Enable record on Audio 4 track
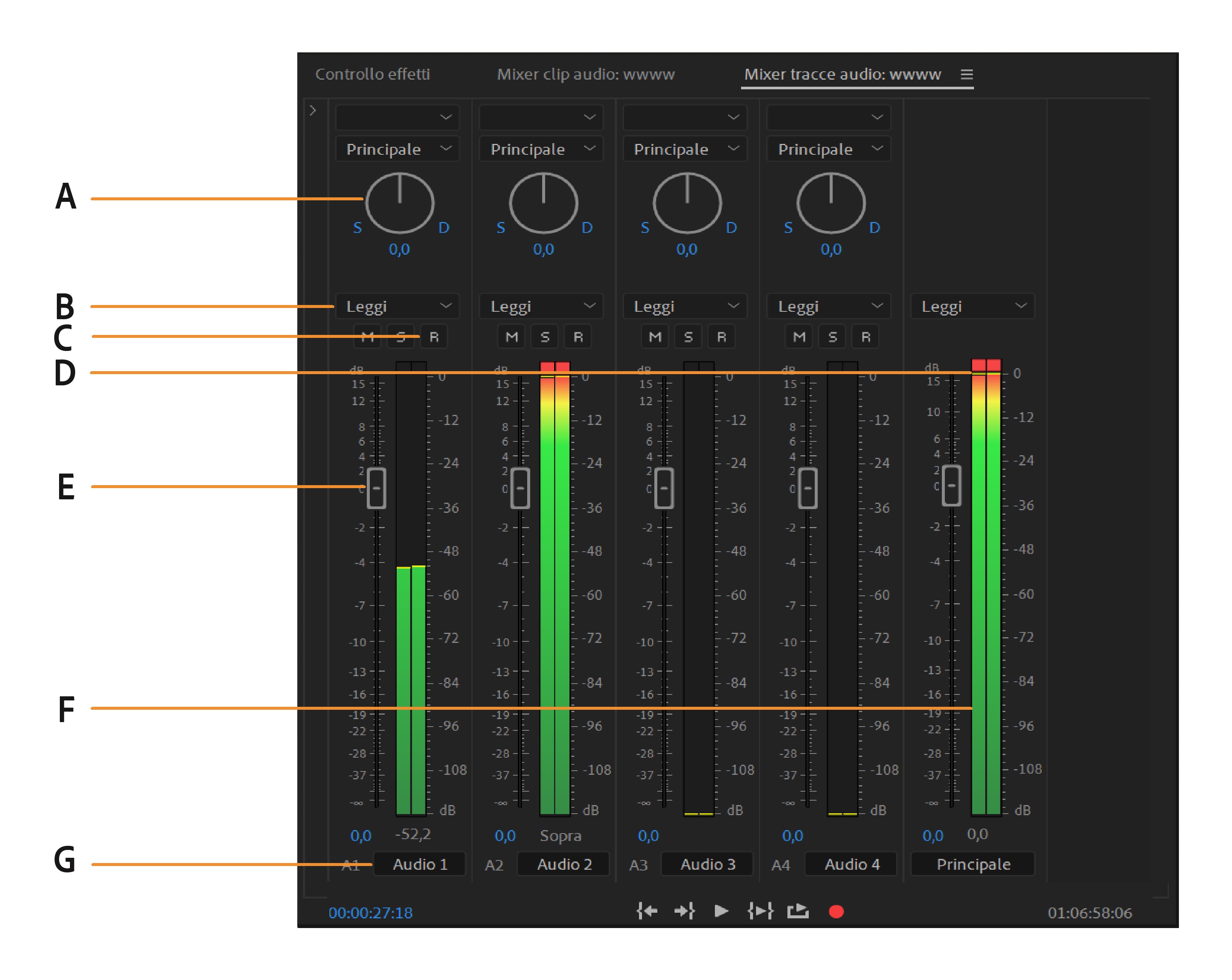Image resolution: width=1232 pixels, height=980 pixels. pyautogui.click(x=866, y=337)
